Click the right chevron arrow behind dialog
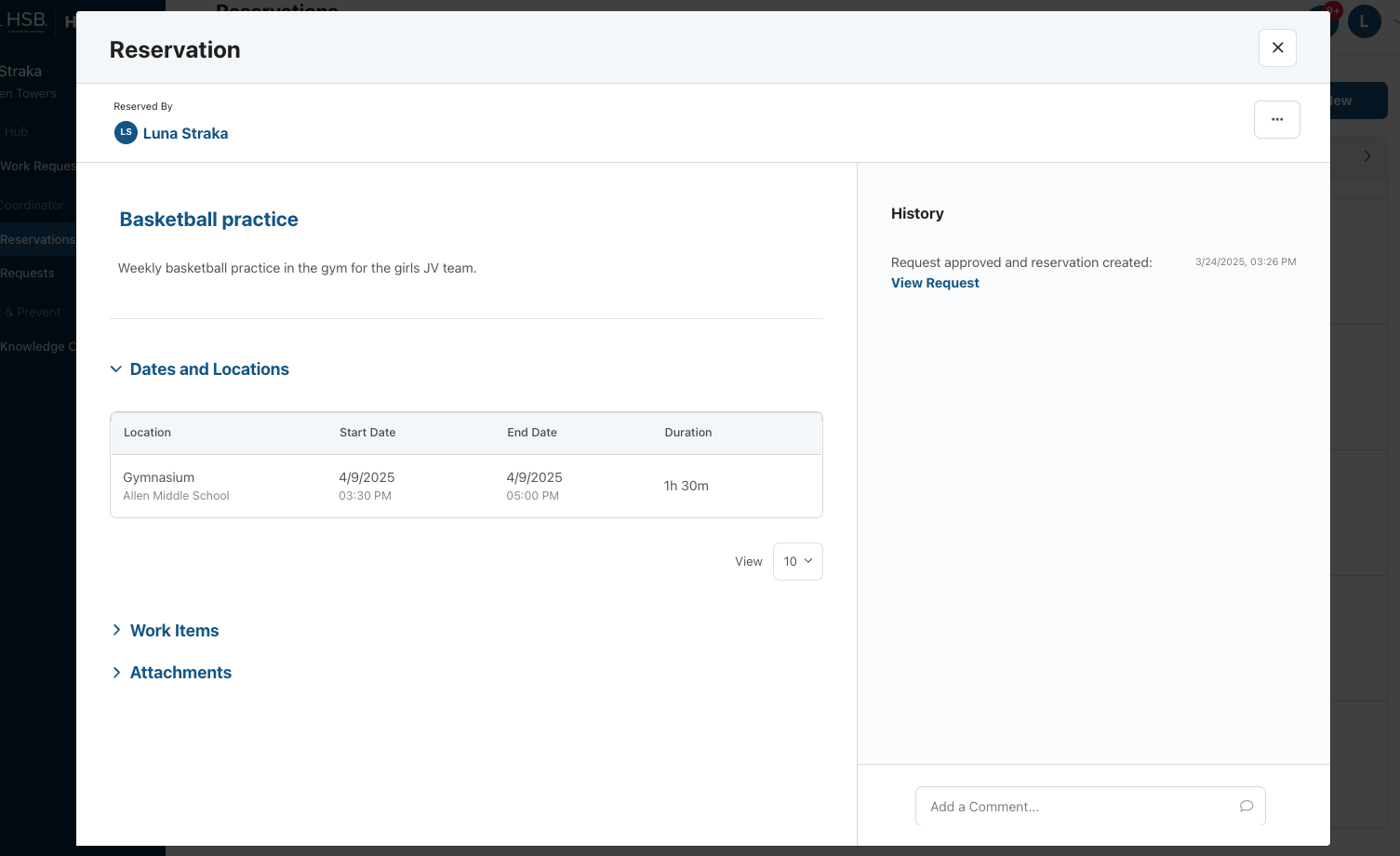 1367,156
